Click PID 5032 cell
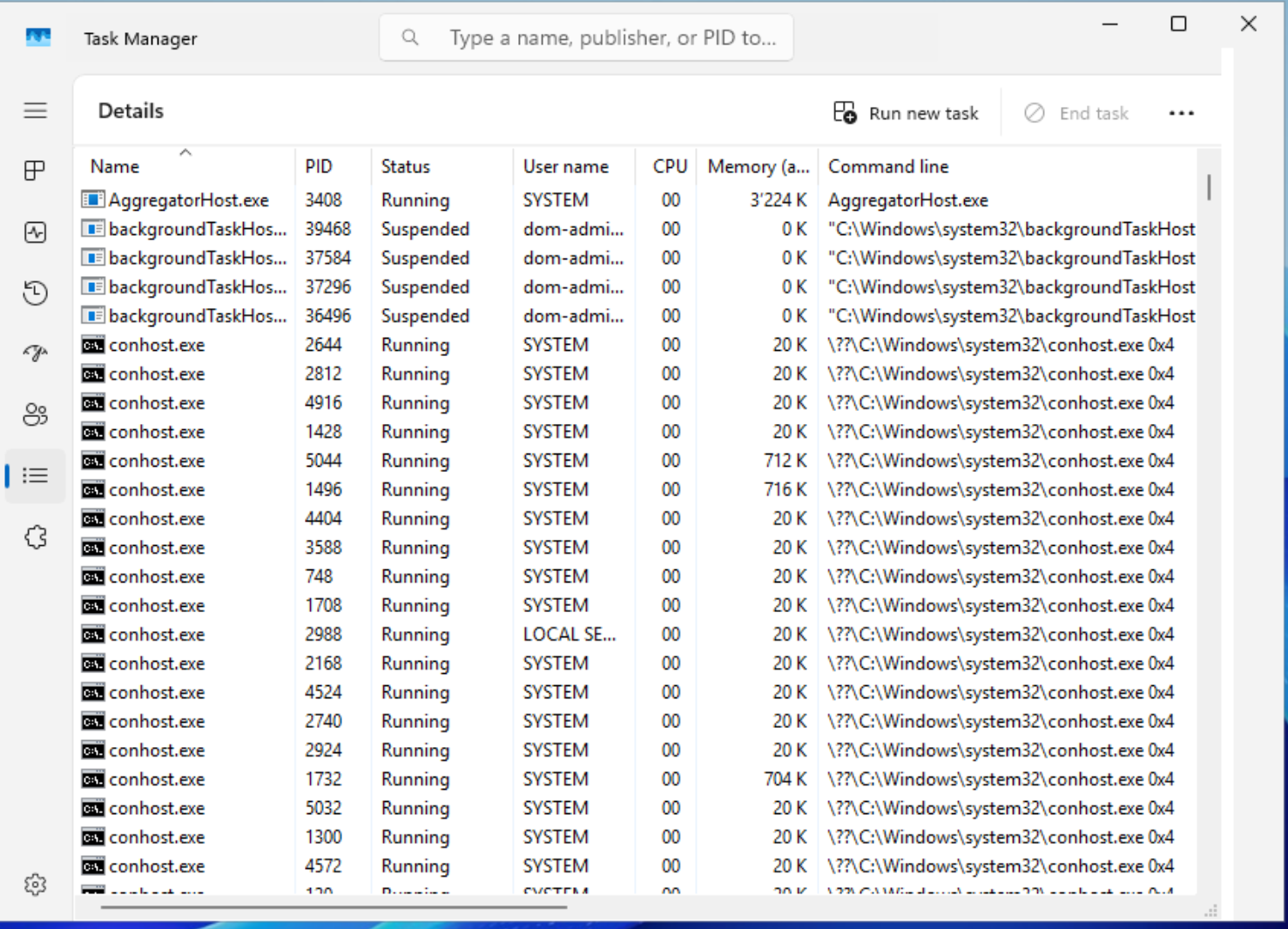The image size is (1288, 929). click(323, 808)
